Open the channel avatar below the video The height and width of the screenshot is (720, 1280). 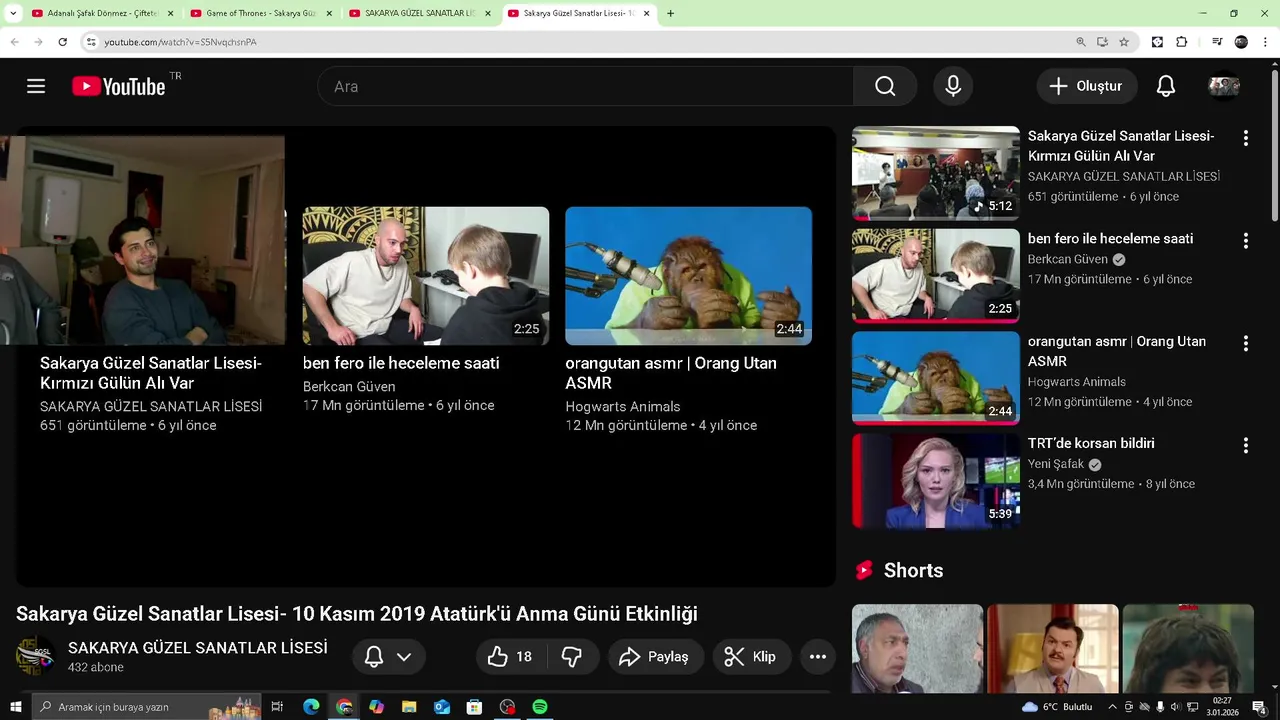pos(36,656)
